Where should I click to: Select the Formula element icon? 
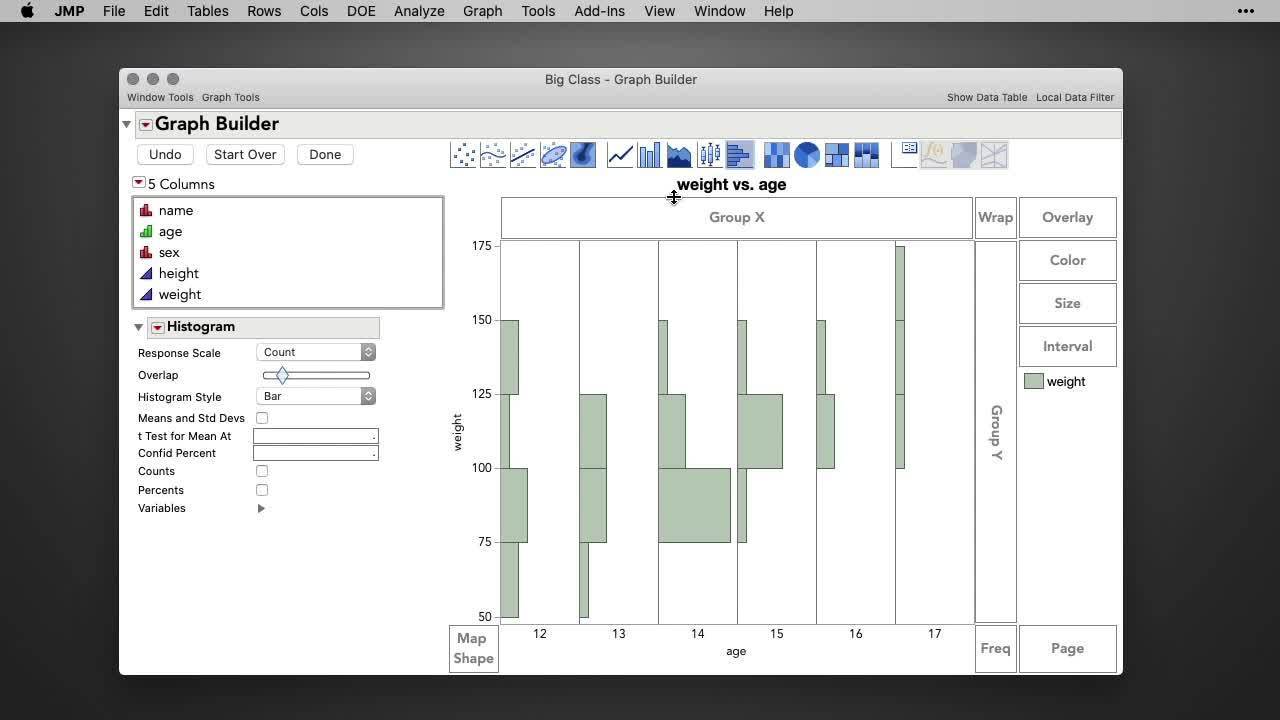tap(934, 155)
